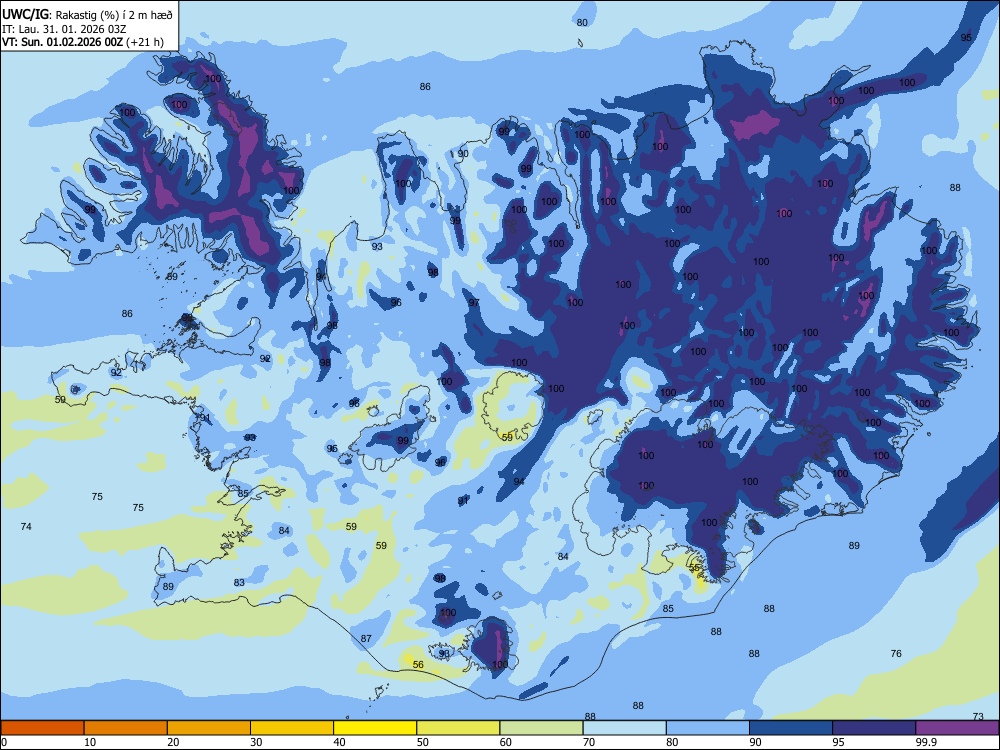Click the pale yellow 50–60 legend swatch
The width and height of the screenshot is (1000, 750).
coord(458,728)
